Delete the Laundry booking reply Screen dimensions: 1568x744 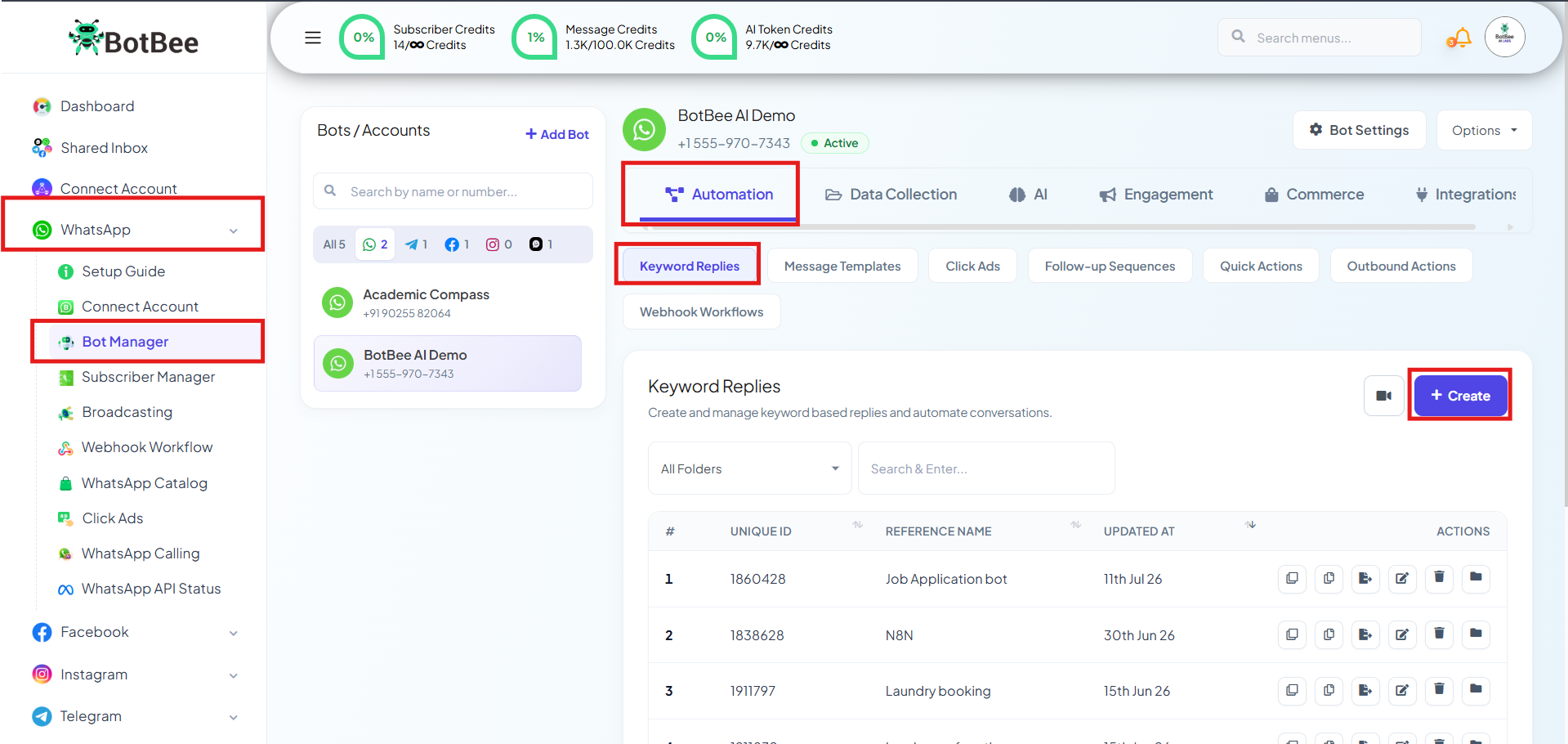click(1439, 690)
